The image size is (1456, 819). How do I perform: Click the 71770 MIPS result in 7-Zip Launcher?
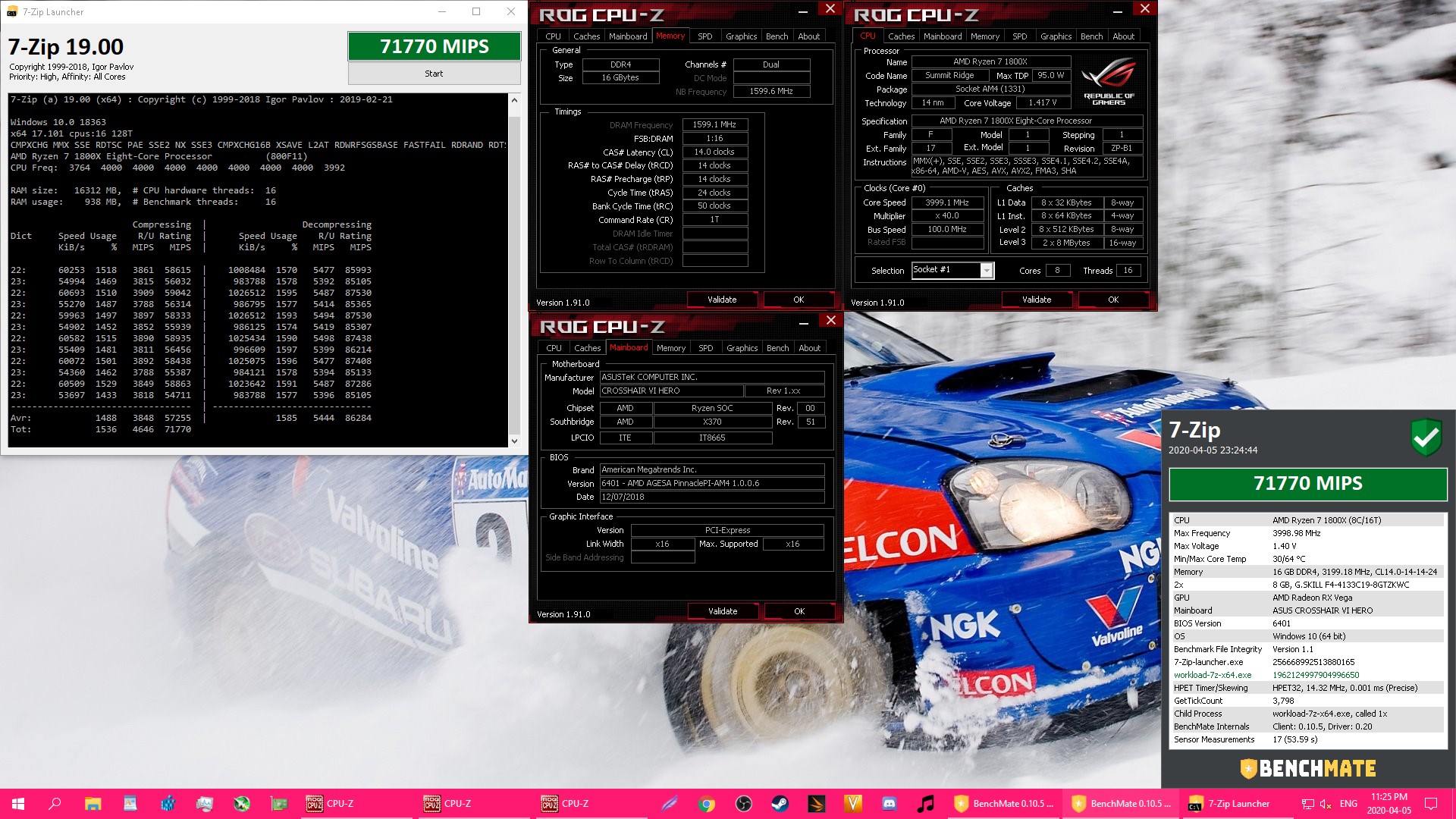(434, 46)
